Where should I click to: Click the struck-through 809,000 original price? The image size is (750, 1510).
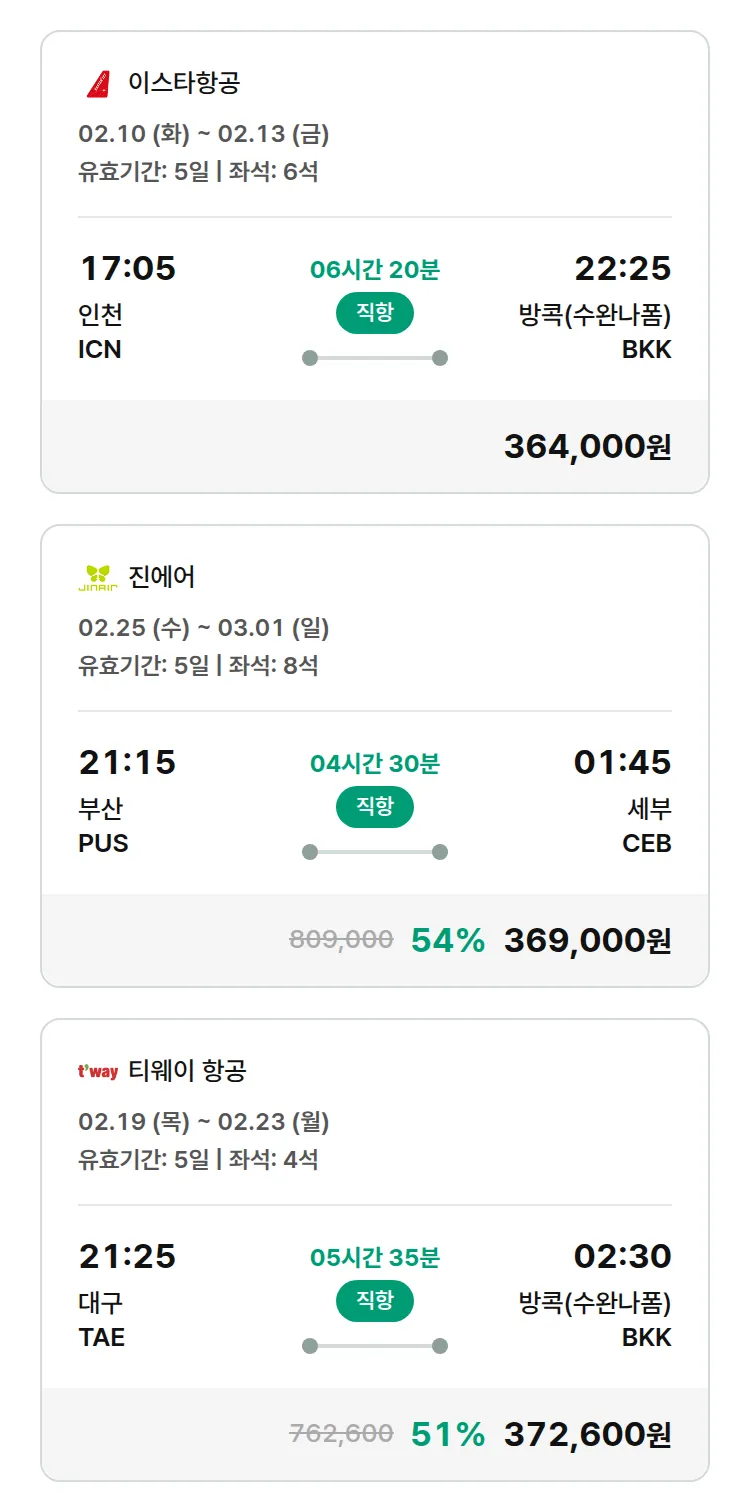[x=341, y=939]
